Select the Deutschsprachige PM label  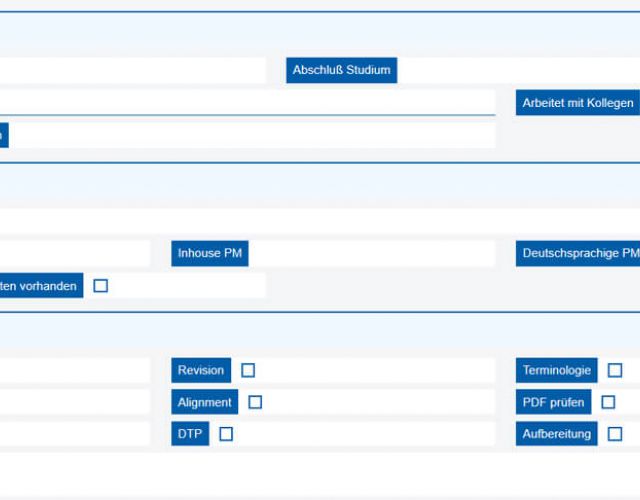(579, 254)
